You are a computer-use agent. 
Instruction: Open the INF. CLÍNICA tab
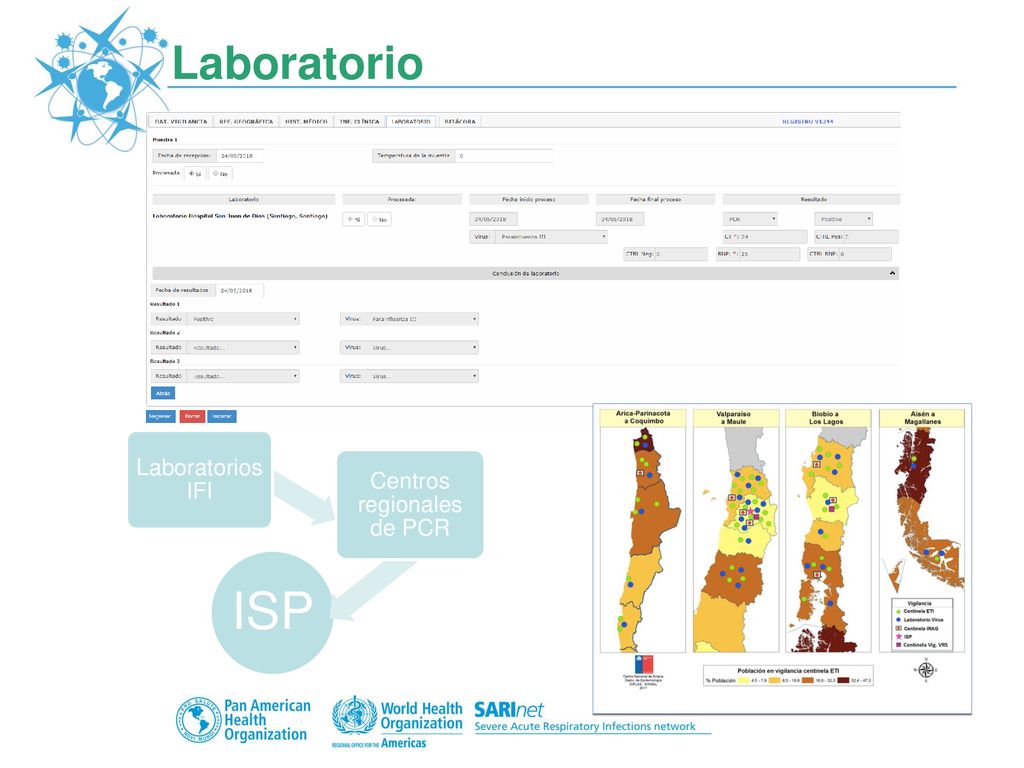coord(359,121)
